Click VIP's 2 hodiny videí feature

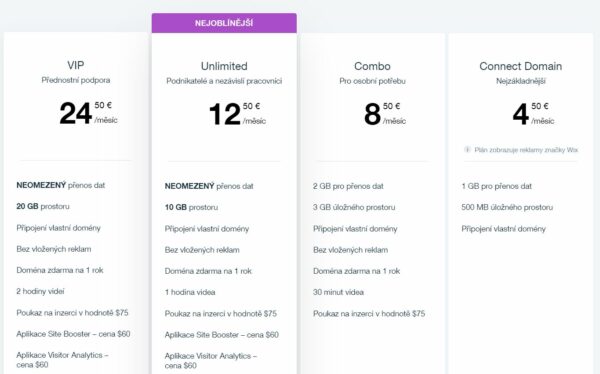point(40,291)
